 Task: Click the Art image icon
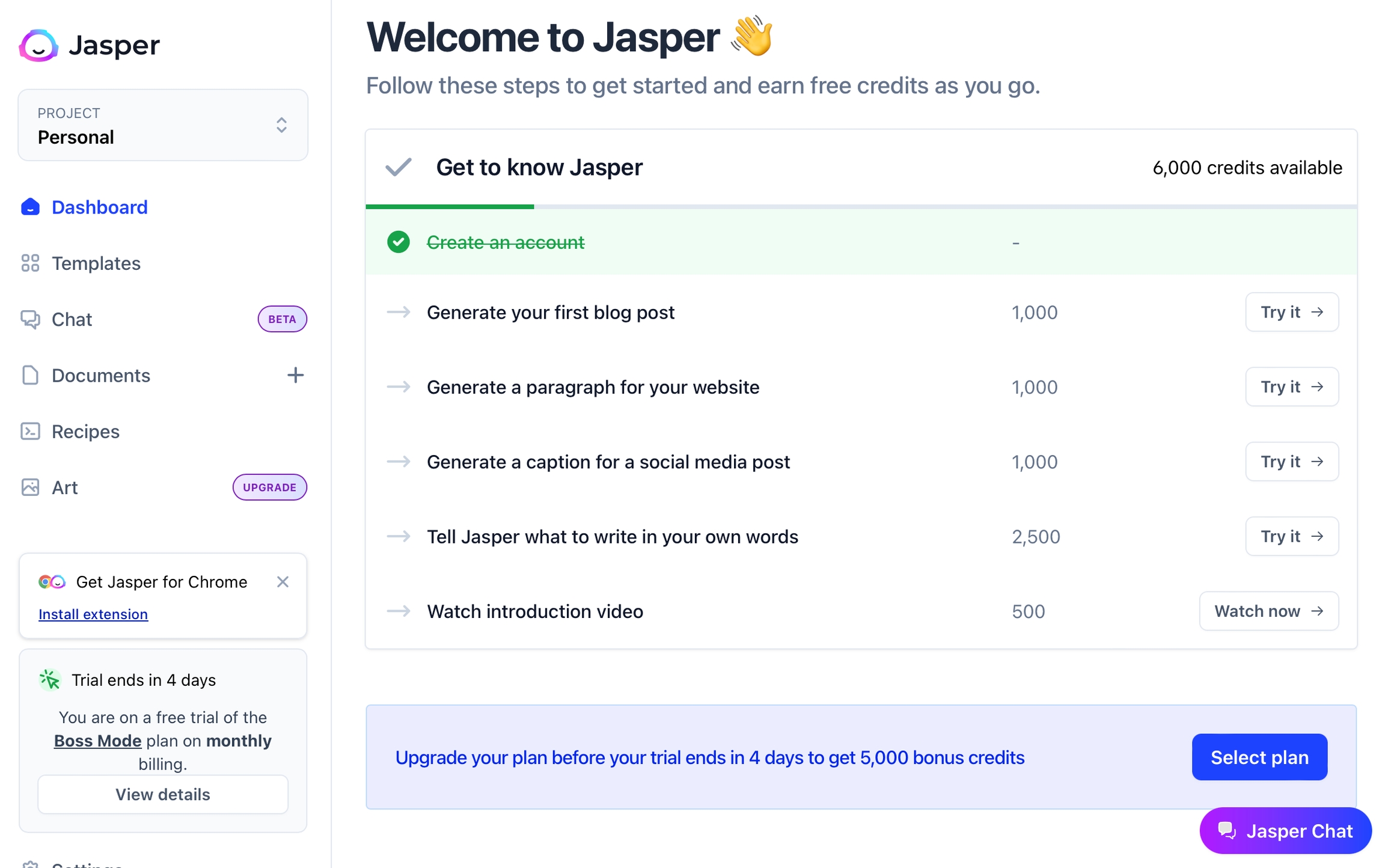30,487
